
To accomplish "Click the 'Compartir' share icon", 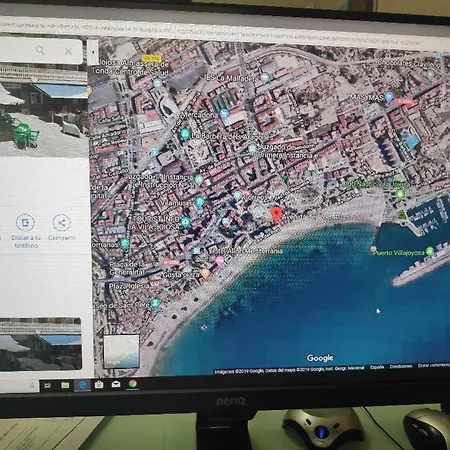I will (x=62, y=223).
